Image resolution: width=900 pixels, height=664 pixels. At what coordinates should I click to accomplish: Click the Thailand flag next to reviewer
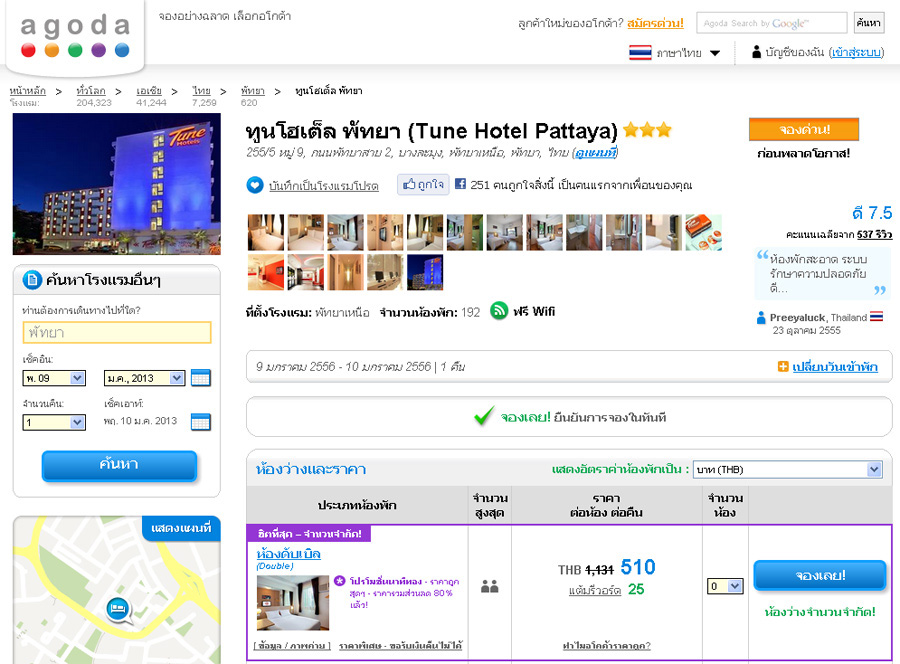click(876, 316)
